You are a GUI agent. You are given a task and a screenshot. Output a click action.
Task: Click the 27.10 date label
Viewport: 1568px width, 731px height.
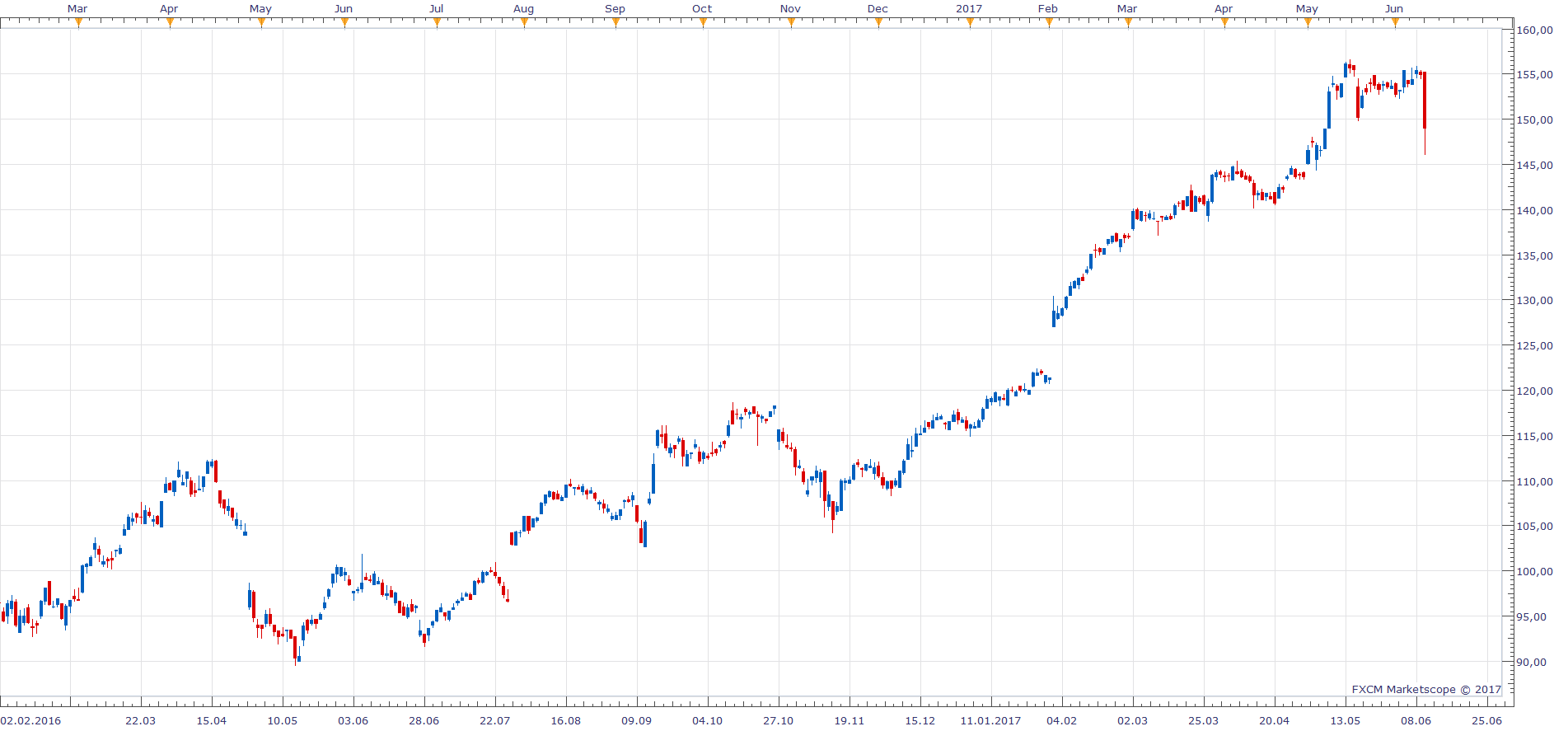(x=778, y=720)
